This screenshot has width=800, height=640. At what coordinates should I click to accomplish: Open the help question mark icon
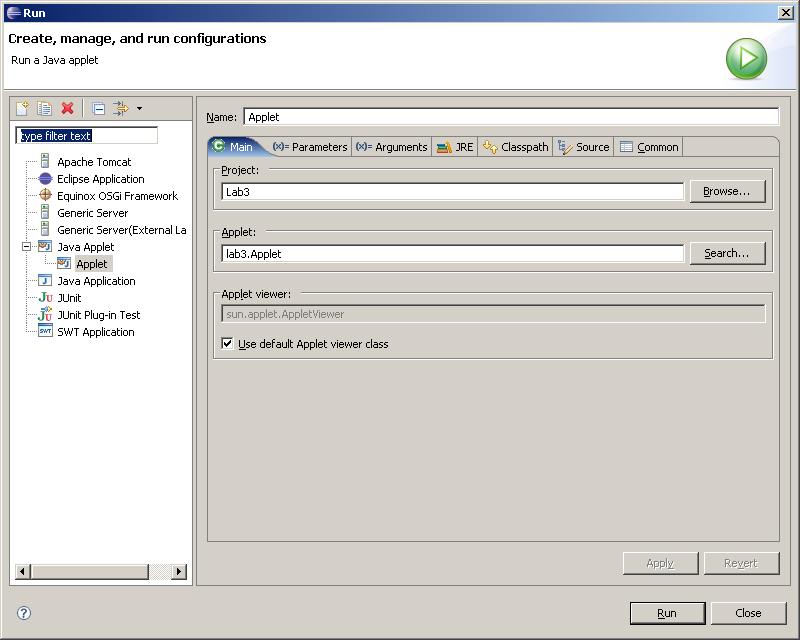(x=24, y=613)
